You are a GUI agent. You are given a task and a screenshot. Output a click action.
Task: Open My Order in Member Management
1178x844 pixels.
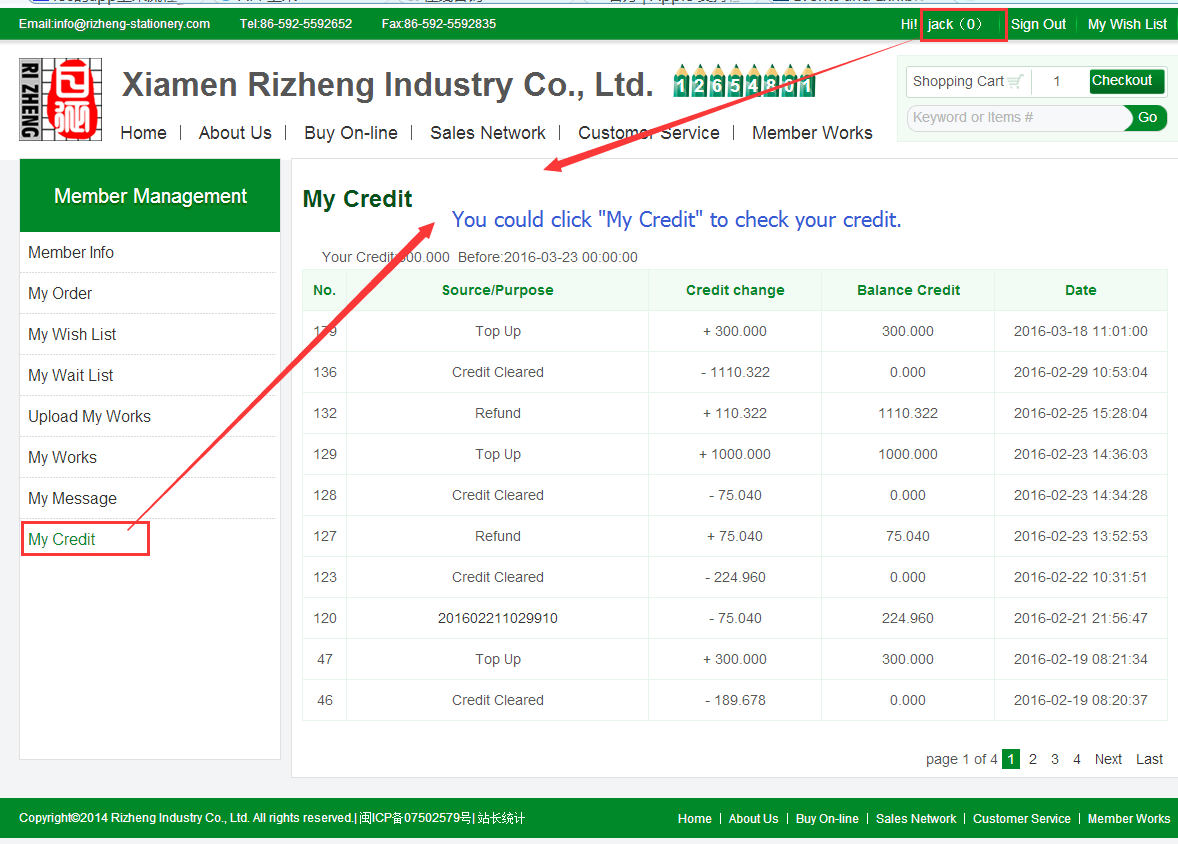point(60,293)
